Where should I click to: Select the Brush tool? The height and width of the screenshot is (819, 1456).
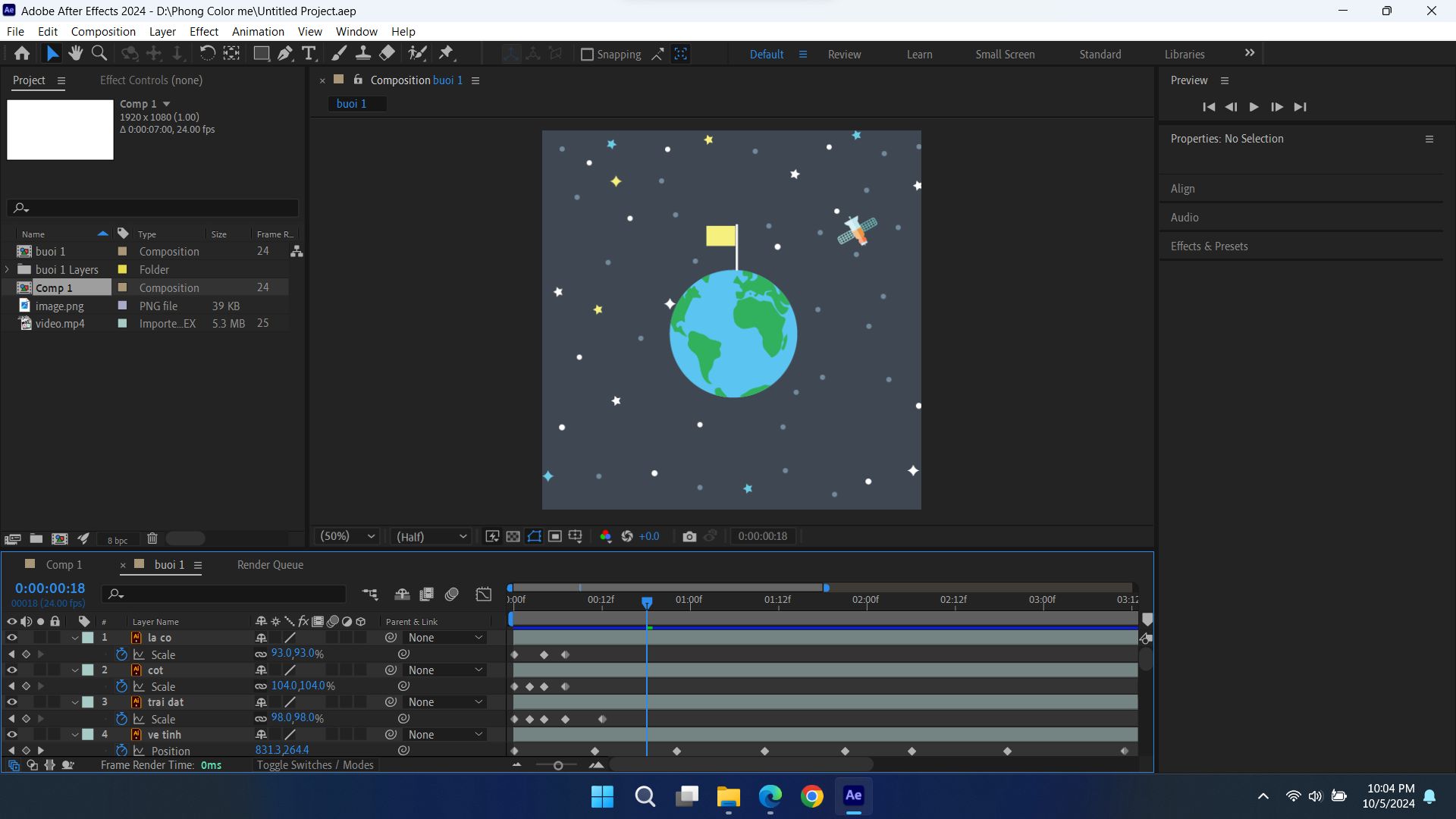(339, 53)
